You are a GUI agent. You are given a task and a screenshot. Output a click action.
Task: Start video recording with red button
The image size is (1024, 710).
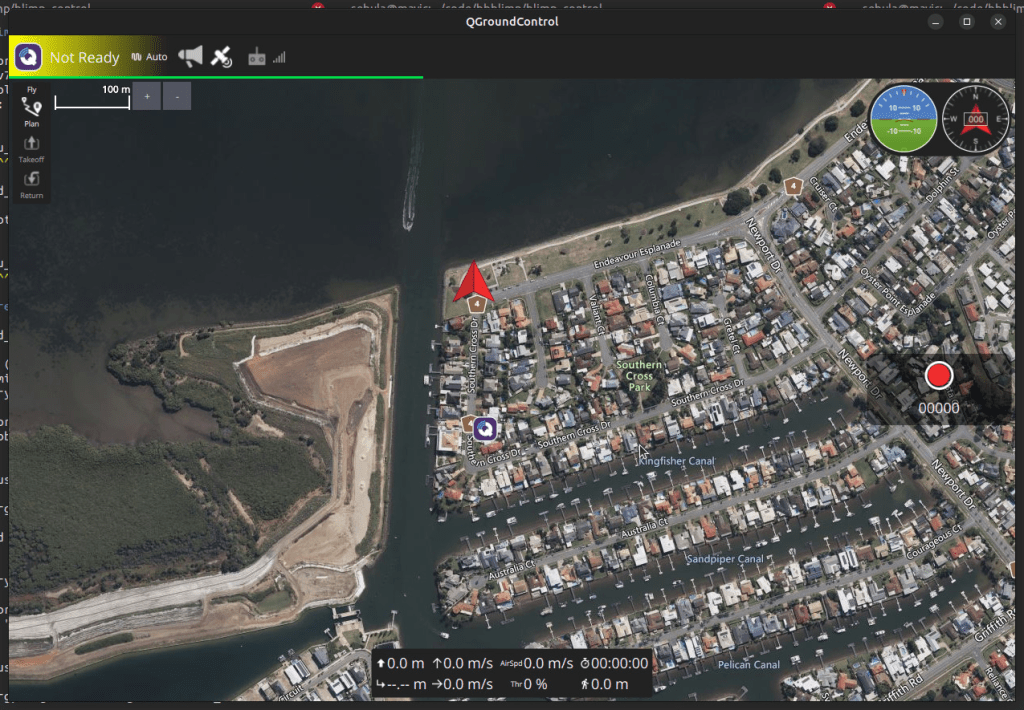[x=938, y=376]
